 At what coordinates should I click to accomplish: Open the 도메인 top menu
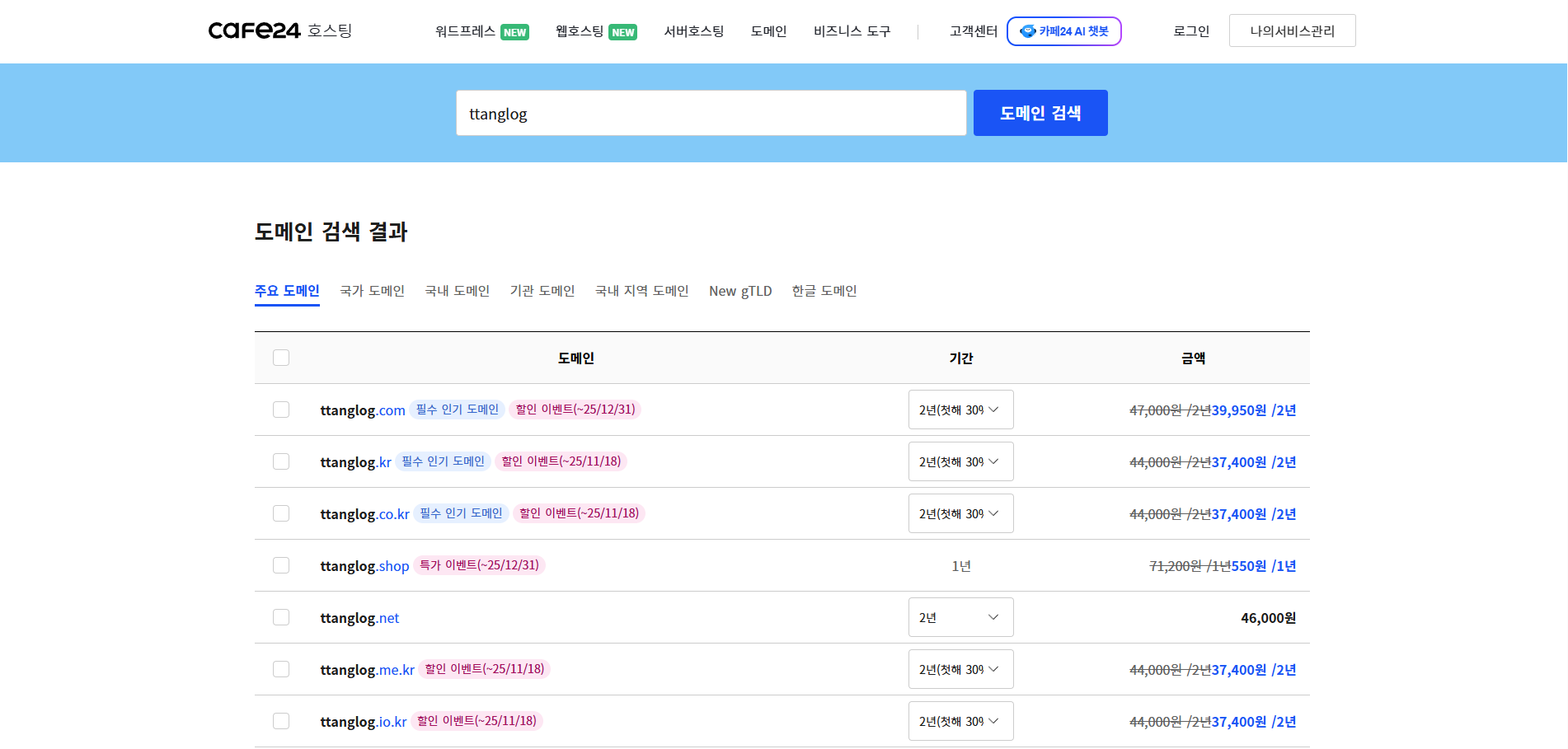[769, 31]
